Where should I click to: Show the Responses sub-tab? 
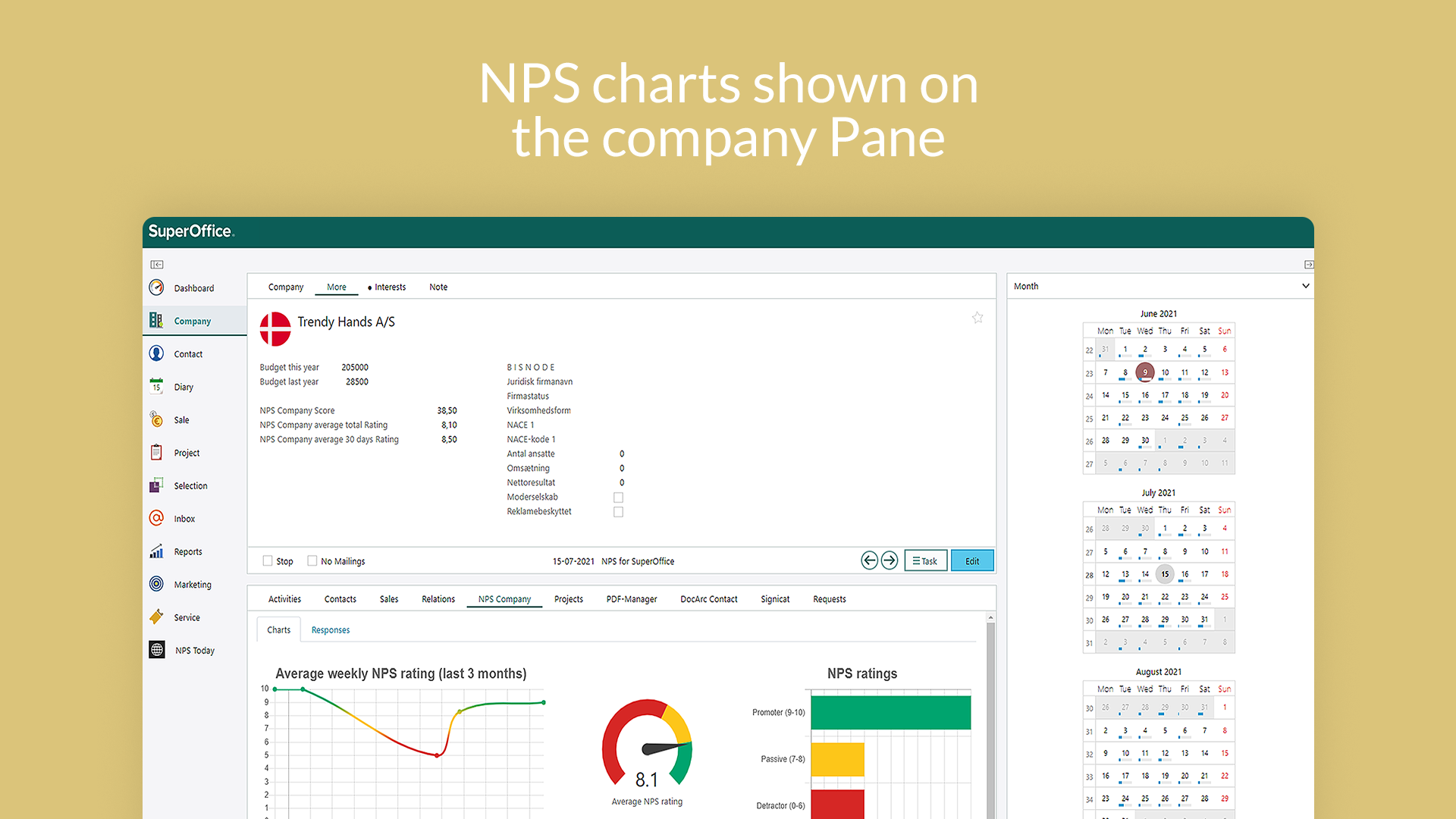(x=331, y=630)
